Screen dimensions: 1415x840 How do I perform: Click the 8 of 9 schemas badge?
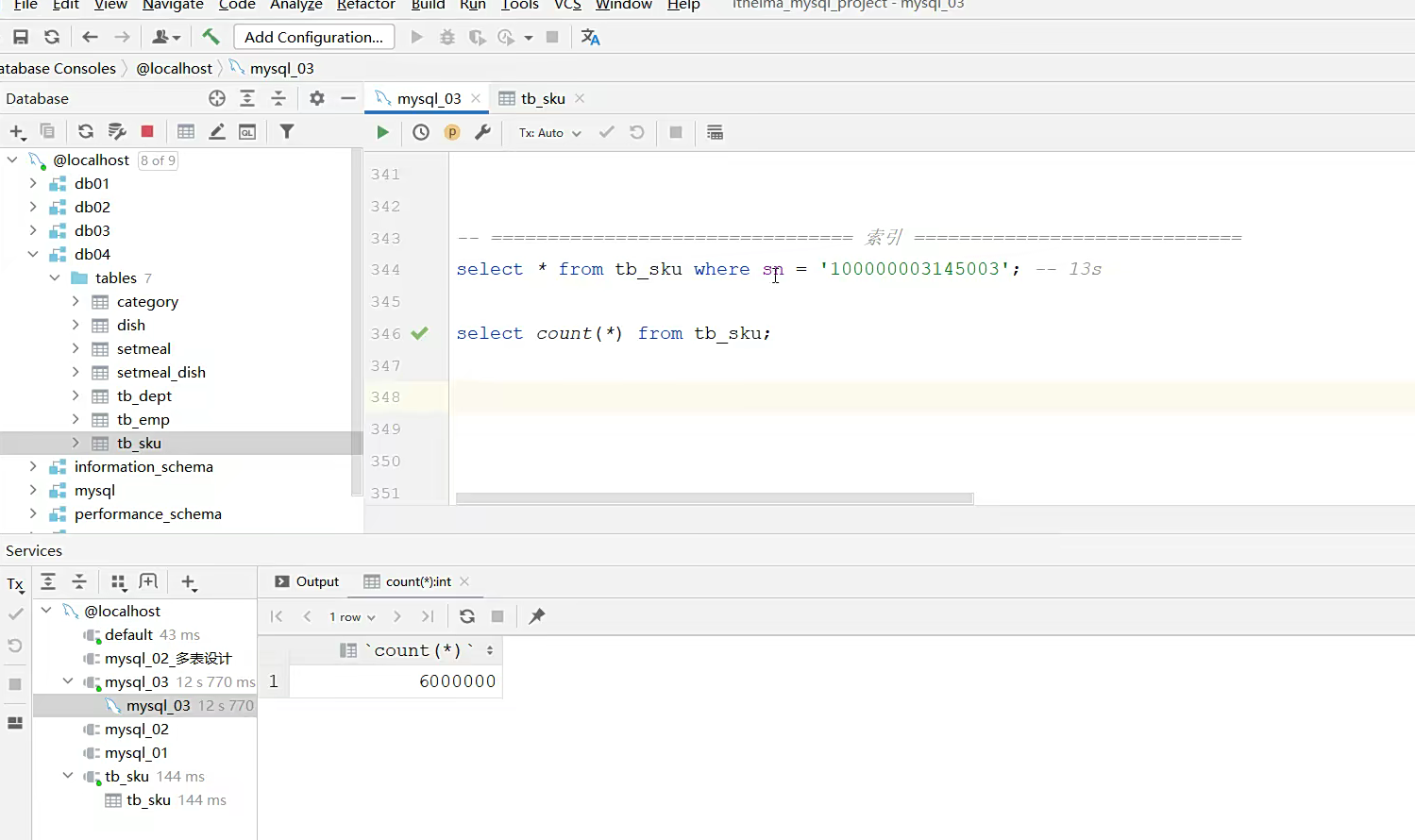pyautogui.click(x=158, y=160)
